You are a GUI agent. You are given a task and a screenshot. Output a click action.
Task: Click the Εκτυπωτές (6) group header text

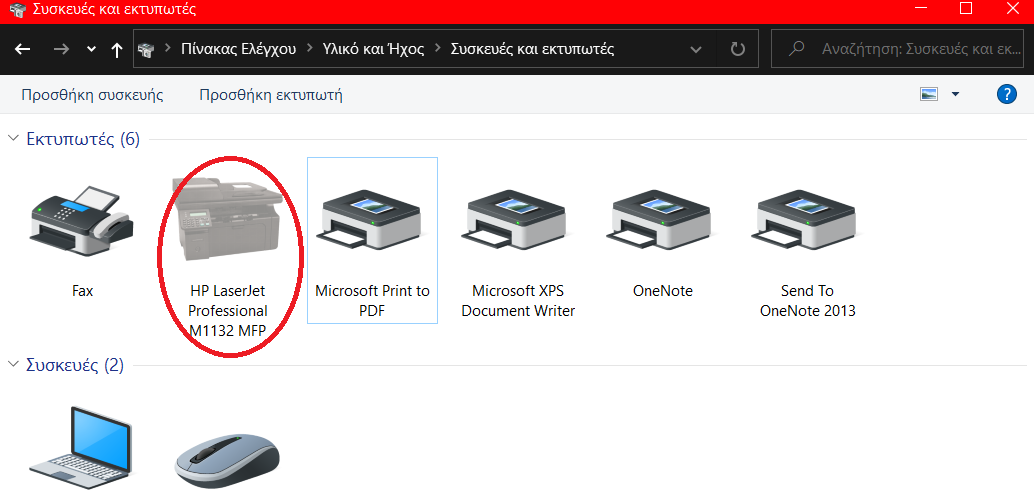83,139
